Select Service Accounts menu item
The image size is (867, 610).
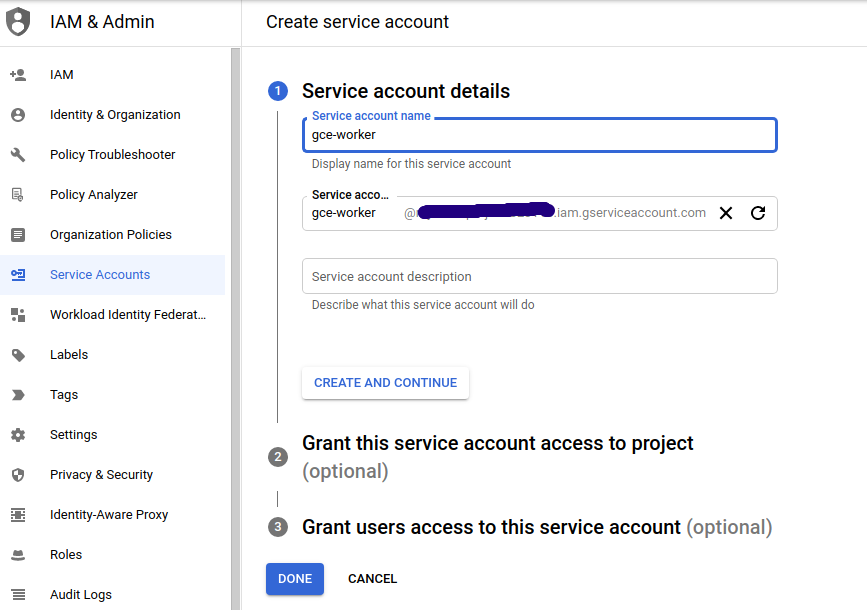coord(112,275)
